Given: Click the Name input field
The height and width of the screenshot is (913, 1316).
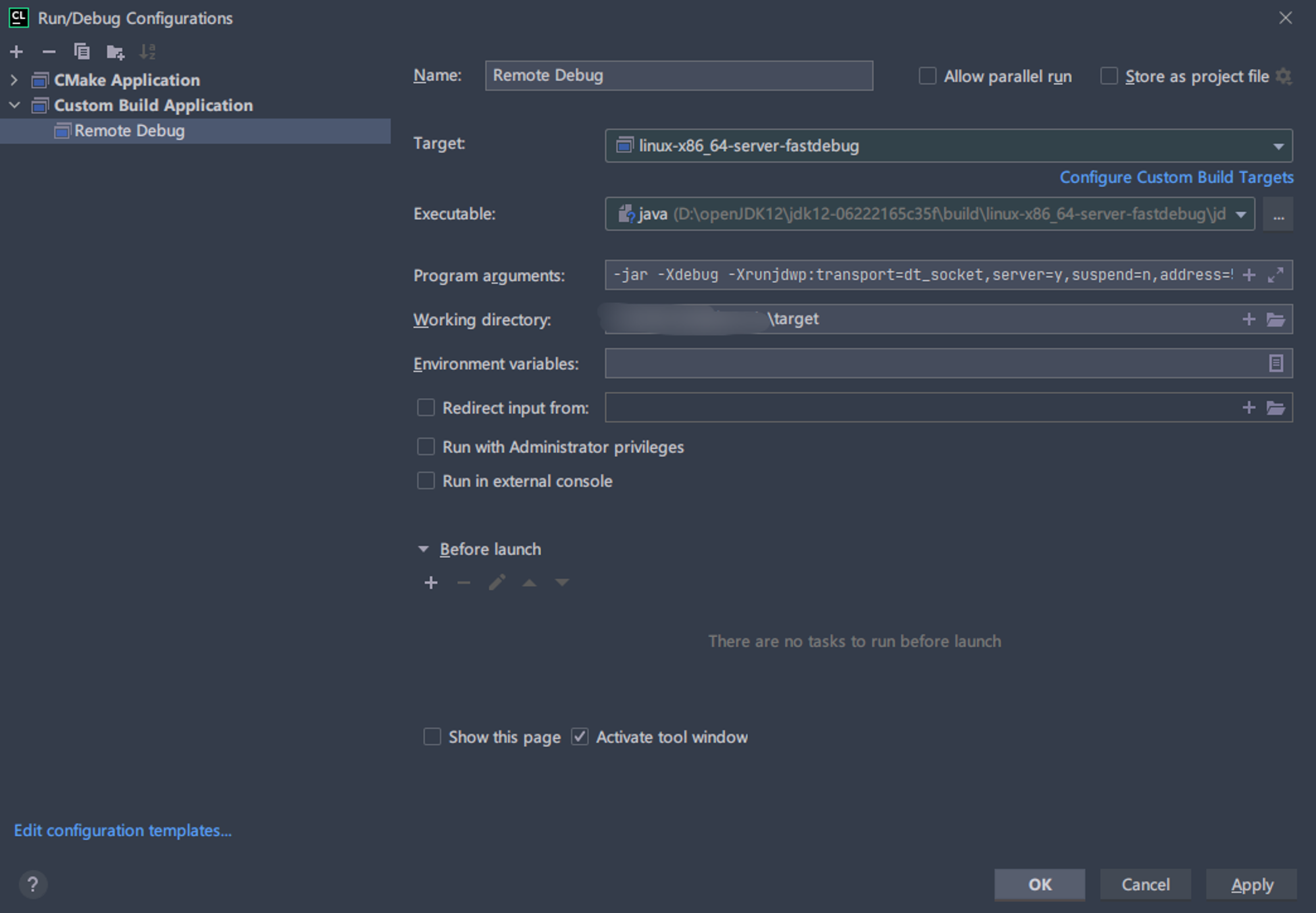Looking at the screenshot, I should pos(679,76).
